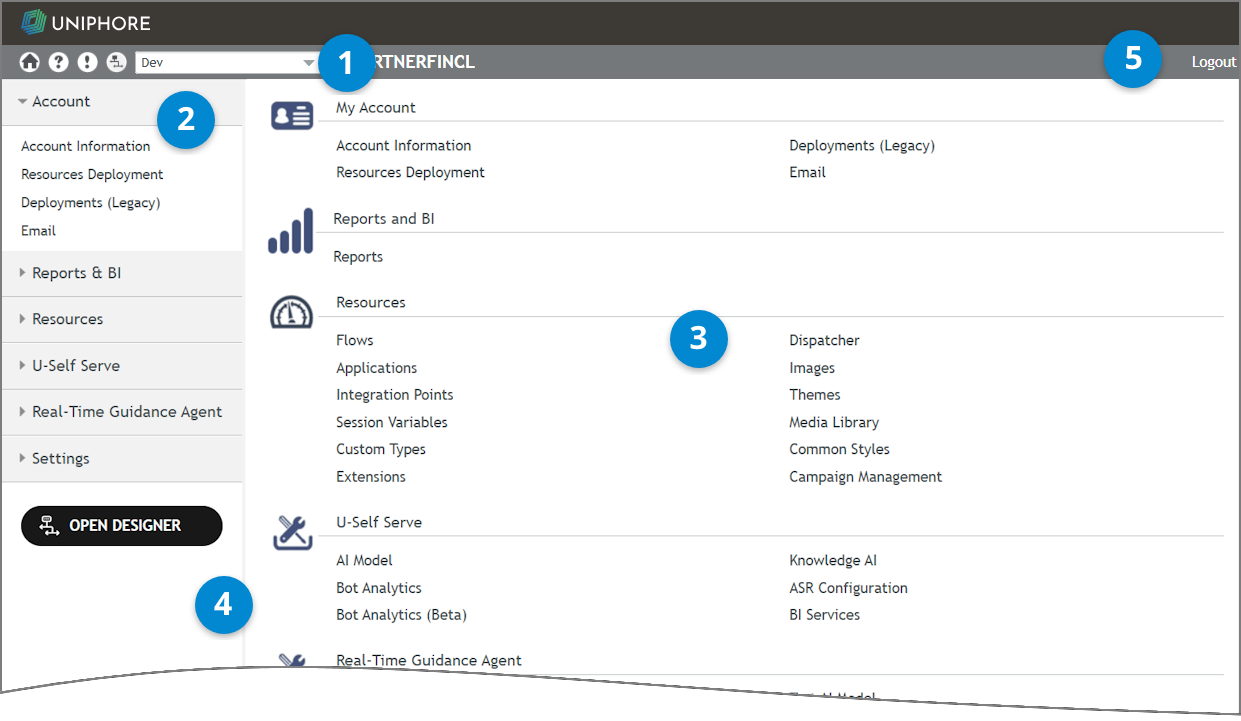Open Integration Points link
Image resolution: width=1241 pixels, height=721 pixels.
click(x=395, y=395)
